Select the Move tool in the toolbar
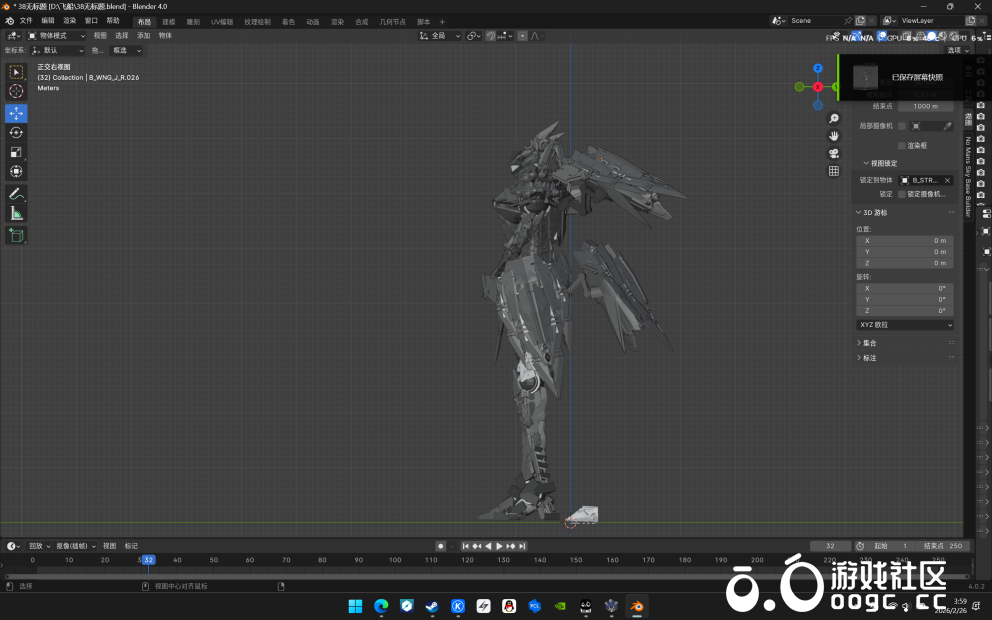The image size is (992, 620). point(16,113)
